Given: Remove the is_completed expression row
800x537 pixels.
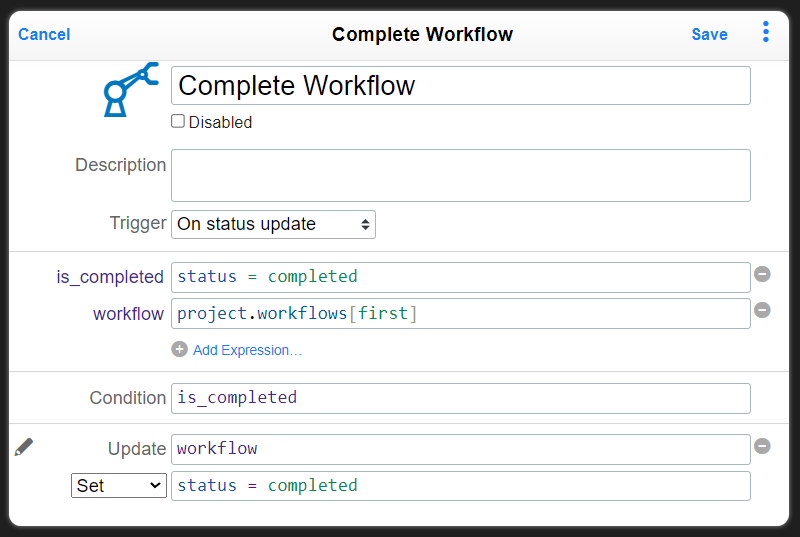Looking at the screenshot, I should [x=762, y=274].
